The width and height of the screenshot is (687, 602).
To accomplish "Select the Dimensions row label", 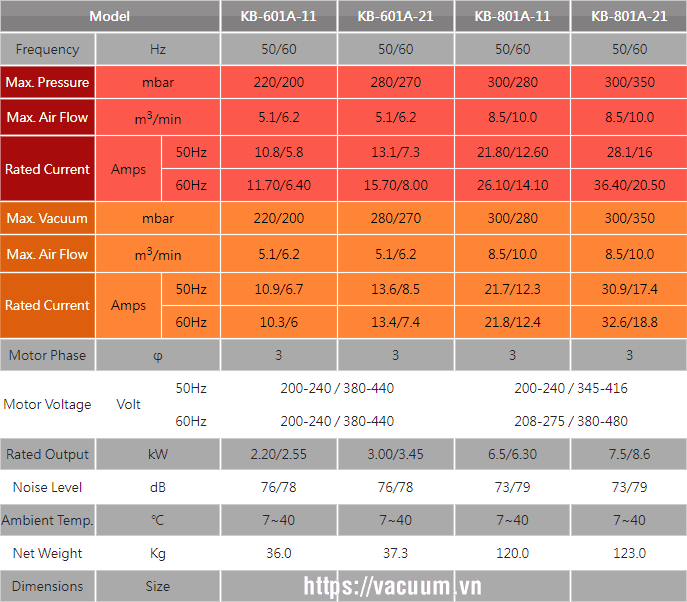I will [47, 586].
